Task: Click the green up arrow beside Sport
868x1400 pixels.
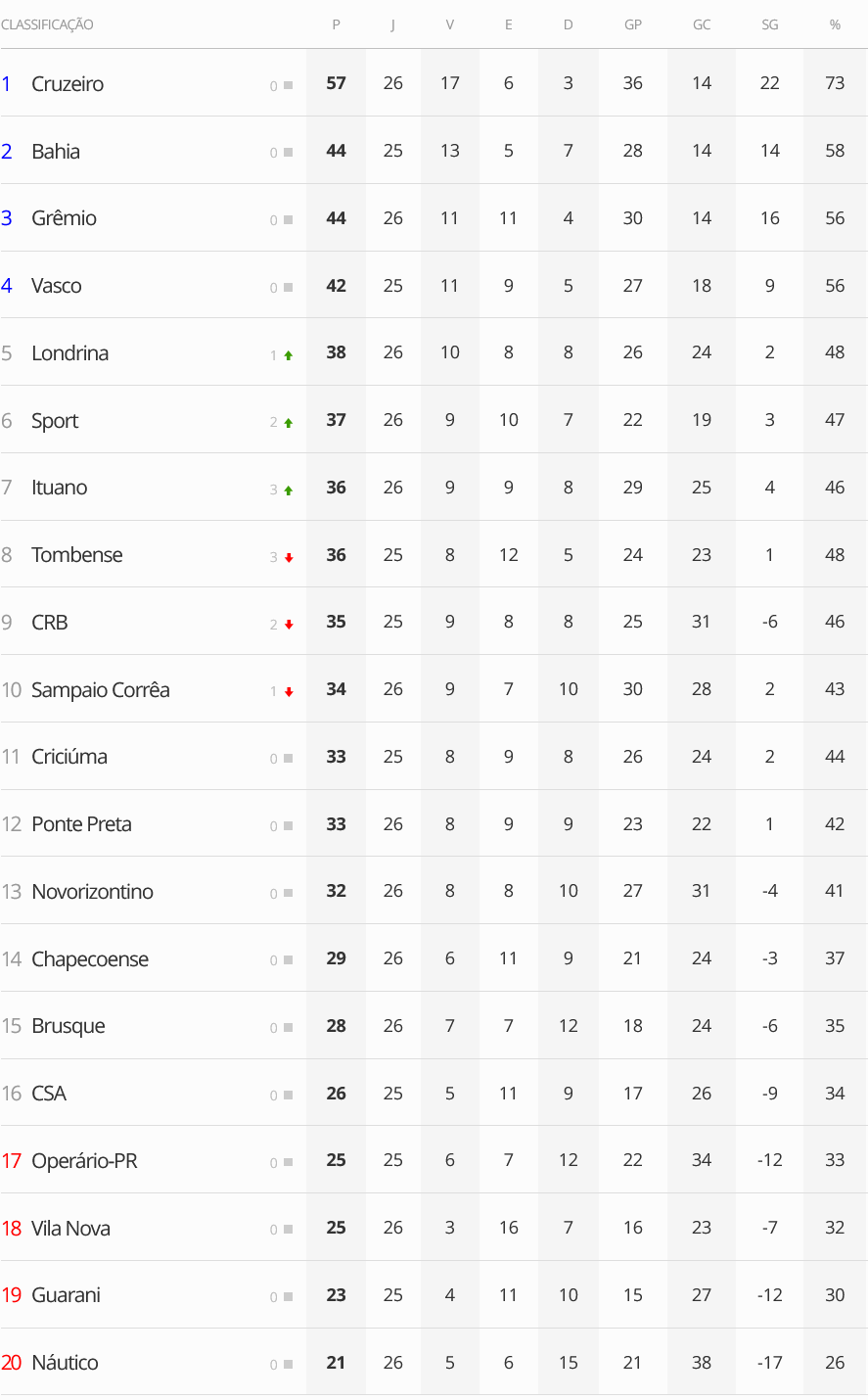Action: coord(289,423)
